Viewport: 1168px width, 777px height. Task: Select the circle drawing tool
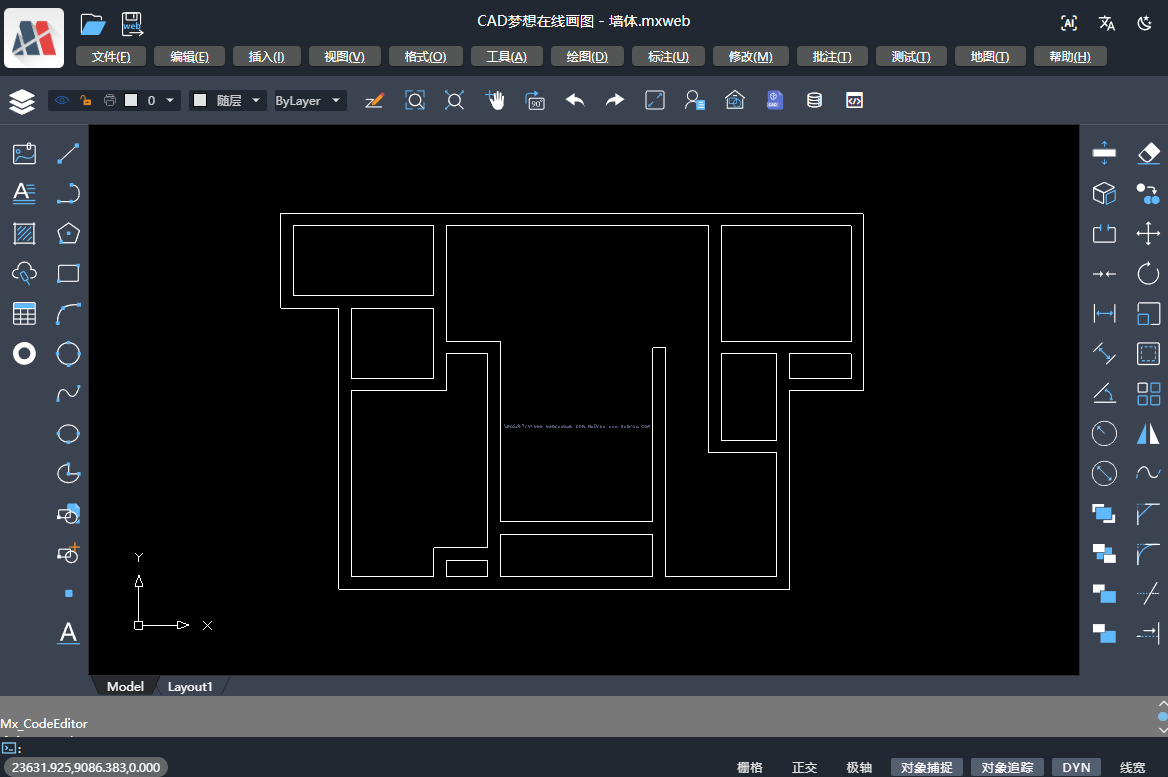point(69,353)
